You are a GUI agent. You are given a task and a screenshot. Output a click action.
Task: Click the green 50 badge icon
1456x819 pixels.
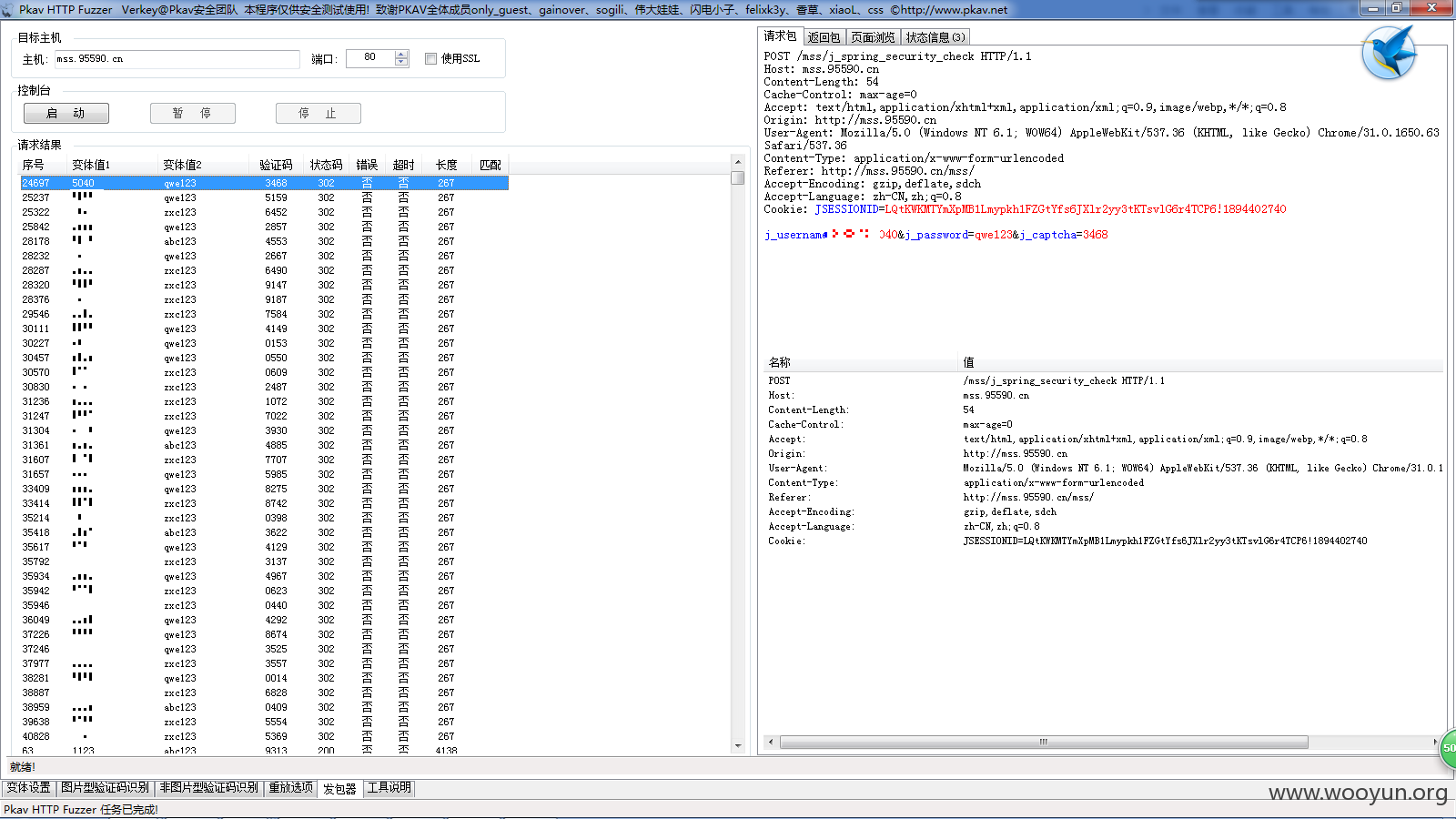click(x=1448, y=747)
